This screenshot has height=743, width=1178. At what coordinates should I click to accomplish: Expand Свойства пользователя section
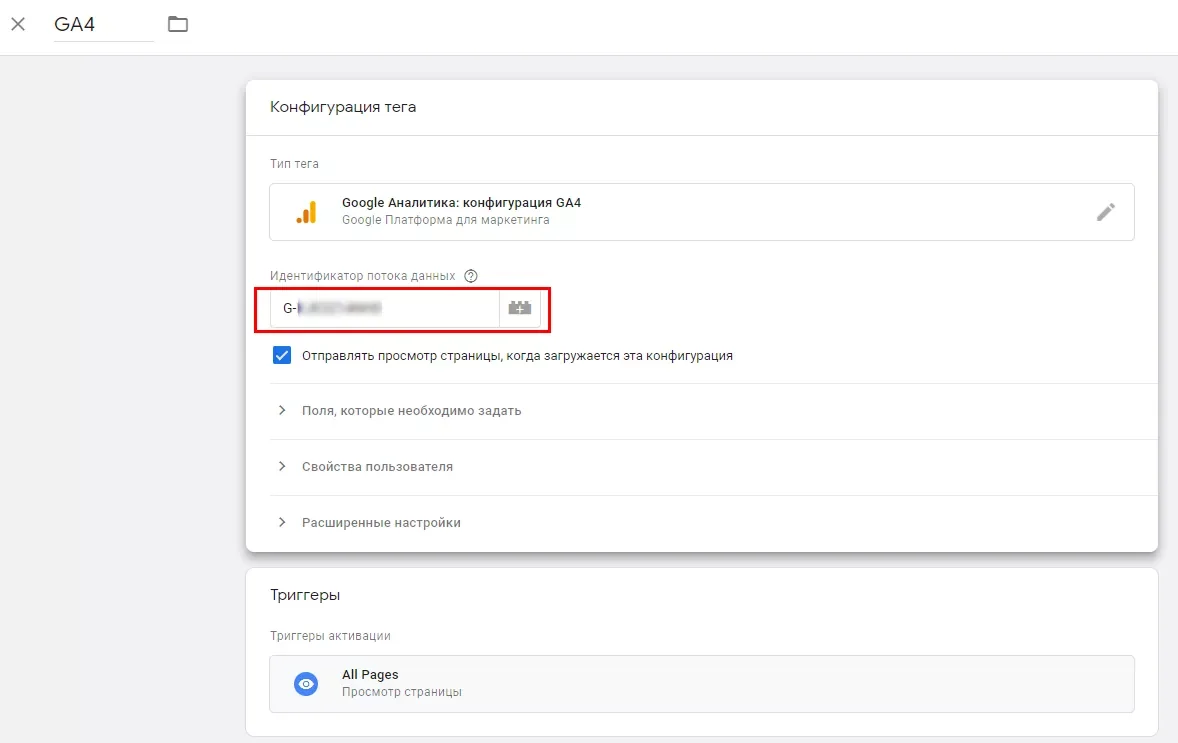[713, 467]
